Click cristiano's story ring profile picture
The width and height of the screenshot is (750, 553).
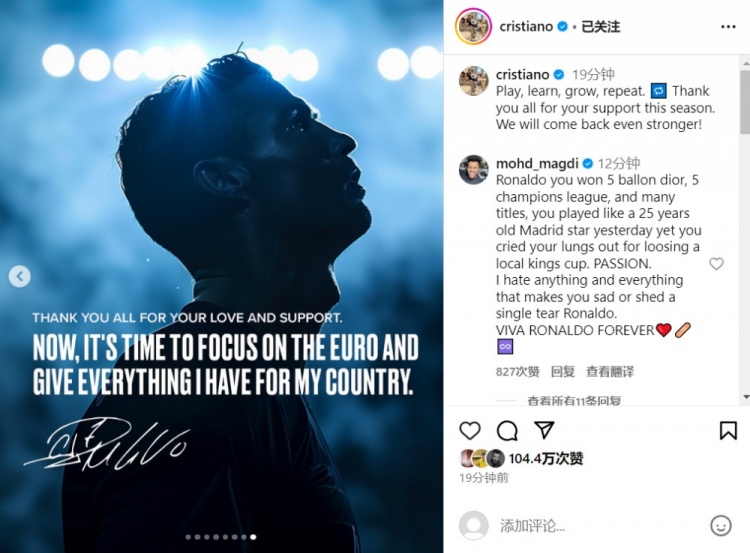[473, 26]
